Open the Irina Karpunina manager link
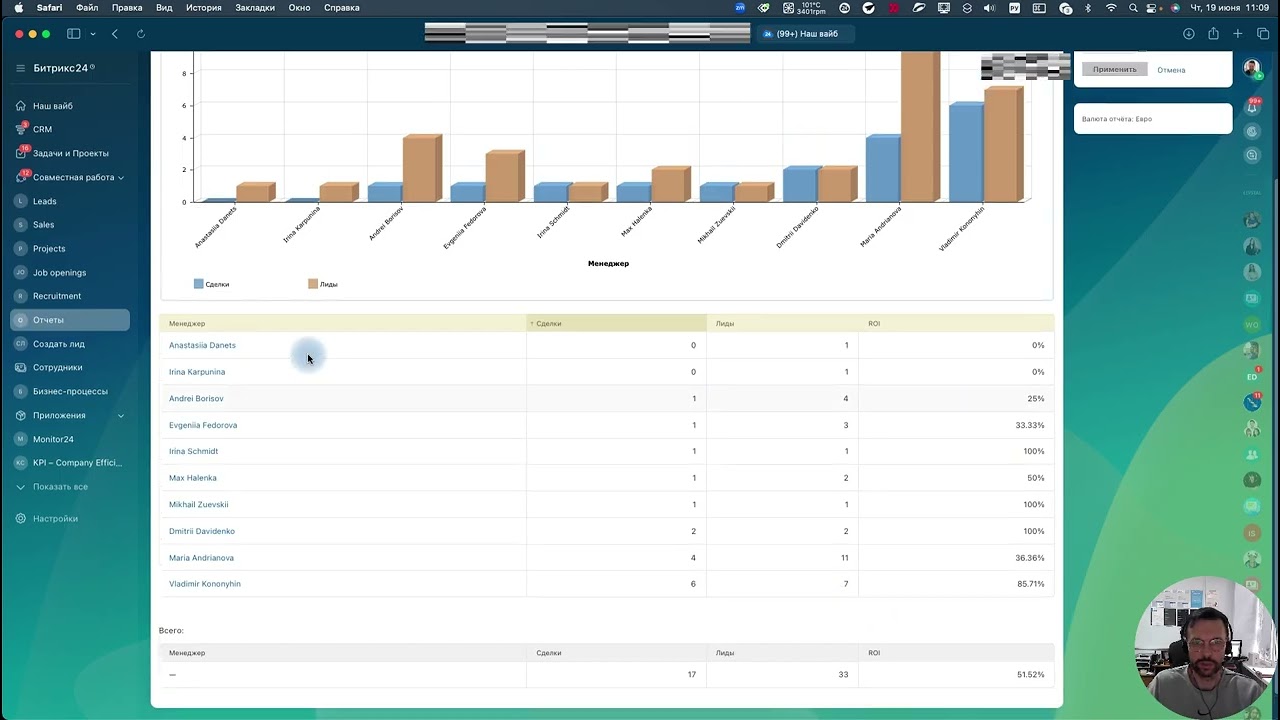Image resolution: width=1280 pixels, height=720 pixels. pos(197,372)
